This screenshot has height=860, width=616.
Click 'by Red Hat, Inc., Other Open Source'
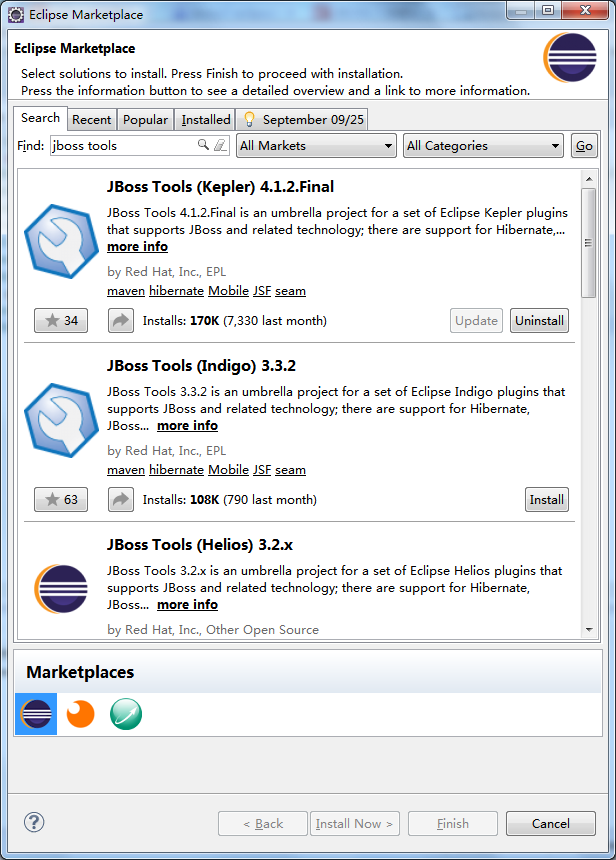[x=213, y=629]
